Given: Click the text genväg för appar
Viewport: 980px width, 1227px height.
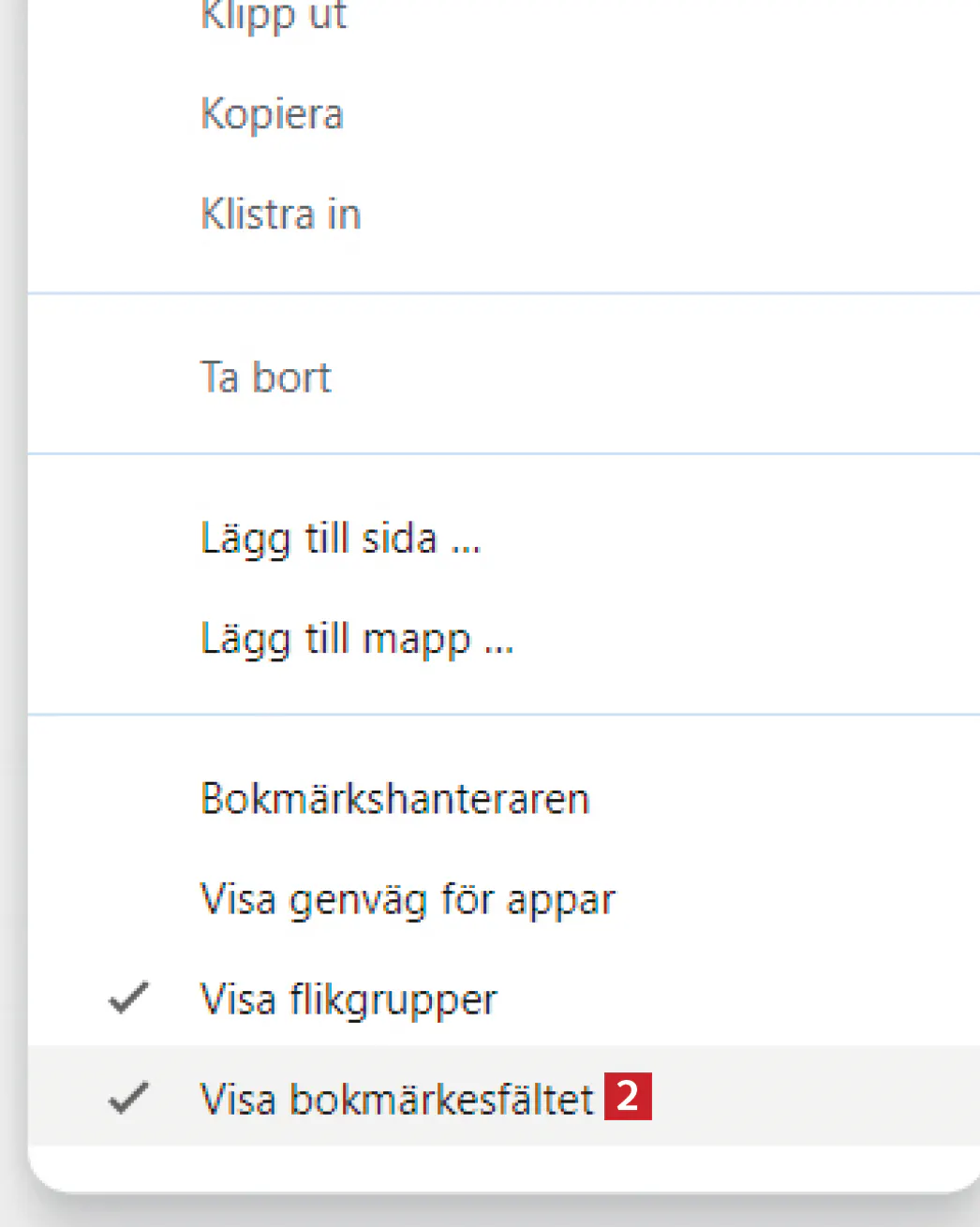Looking at the screenshot, I should click(452, 900).
